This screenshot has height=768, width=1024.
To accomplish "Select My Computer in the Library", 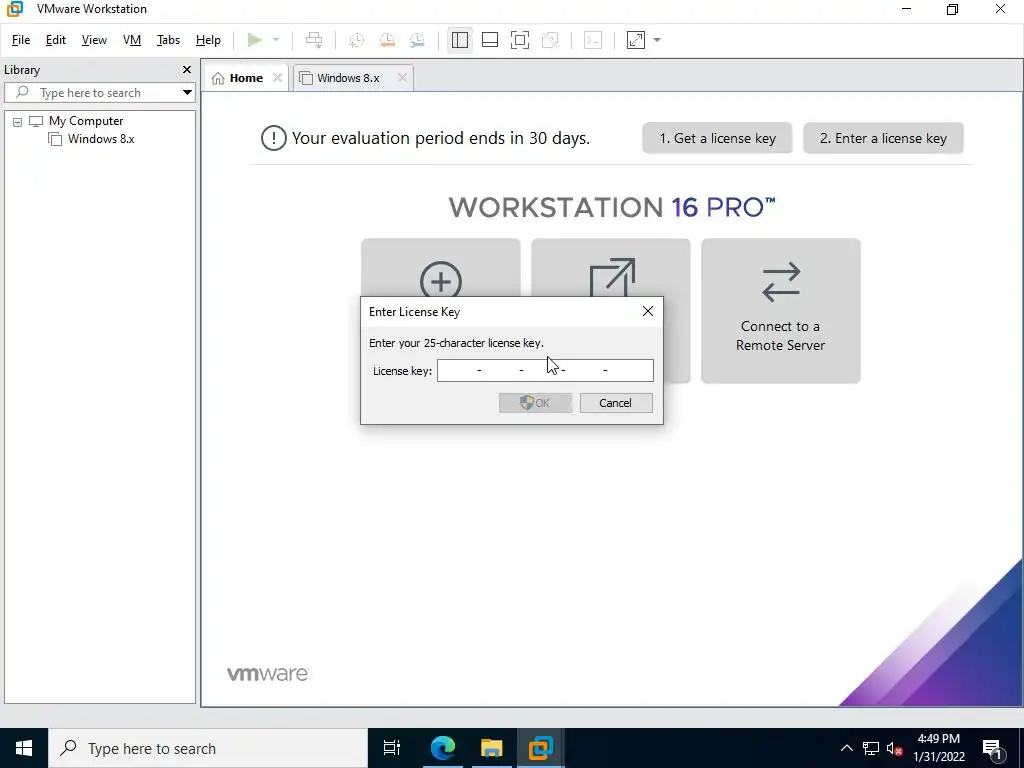I will 86,121.
